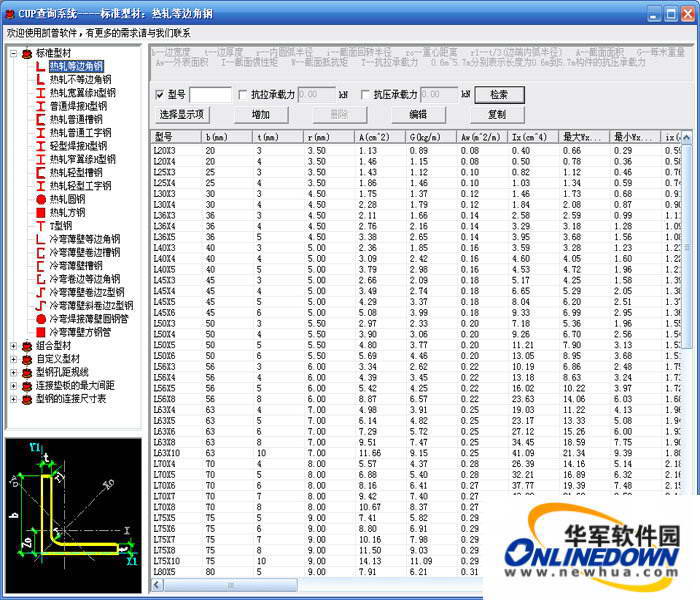Select the 冷弯薄壁方钢管 square tube icon
This screenshot has width=700, height=600.
tap(41, 332)
